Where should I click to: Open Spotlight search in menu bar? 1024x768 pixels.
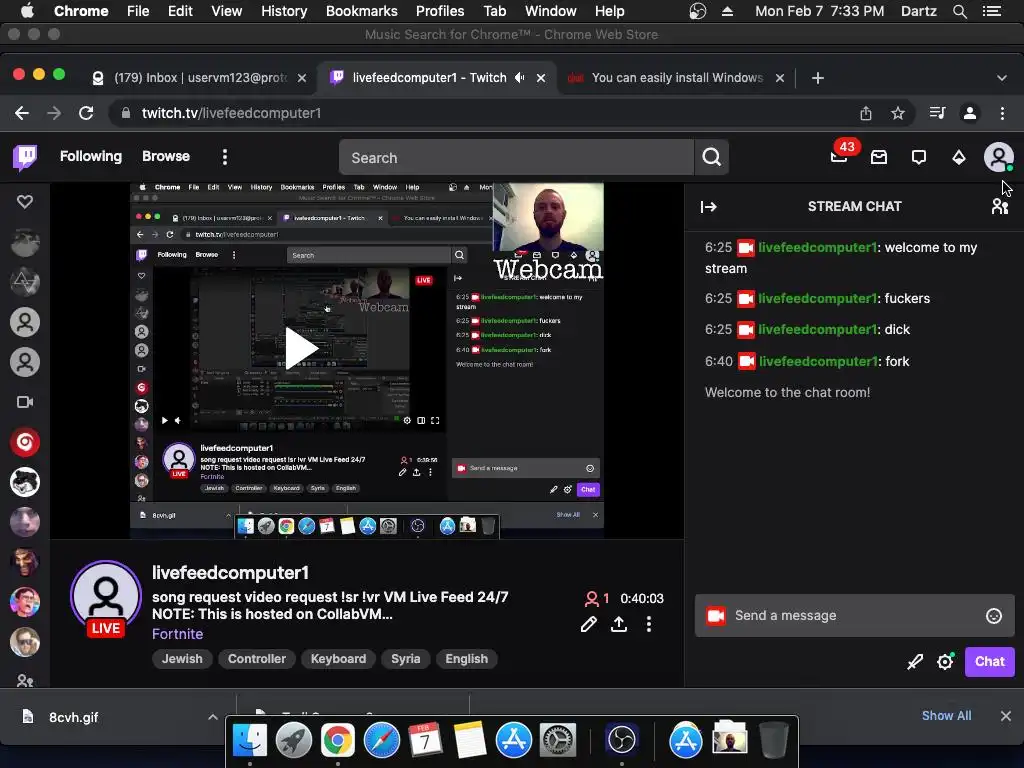click(x=959, y=11)
